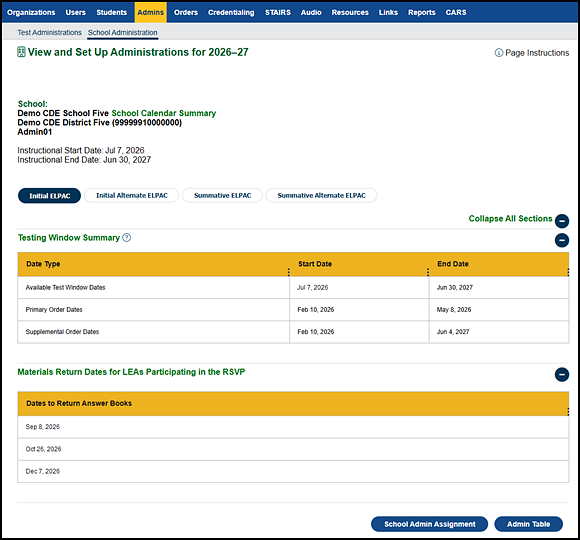Select the Admins tab
The width and height of the screenshot is (580, 540).
click(x=151, y=13)
